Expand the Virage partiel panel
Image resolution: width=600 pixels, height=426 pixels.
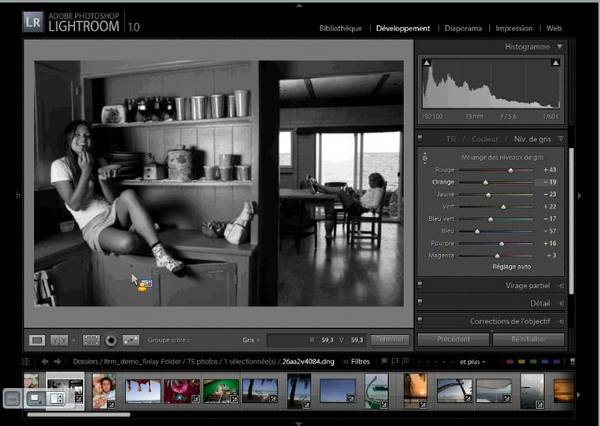561,286
